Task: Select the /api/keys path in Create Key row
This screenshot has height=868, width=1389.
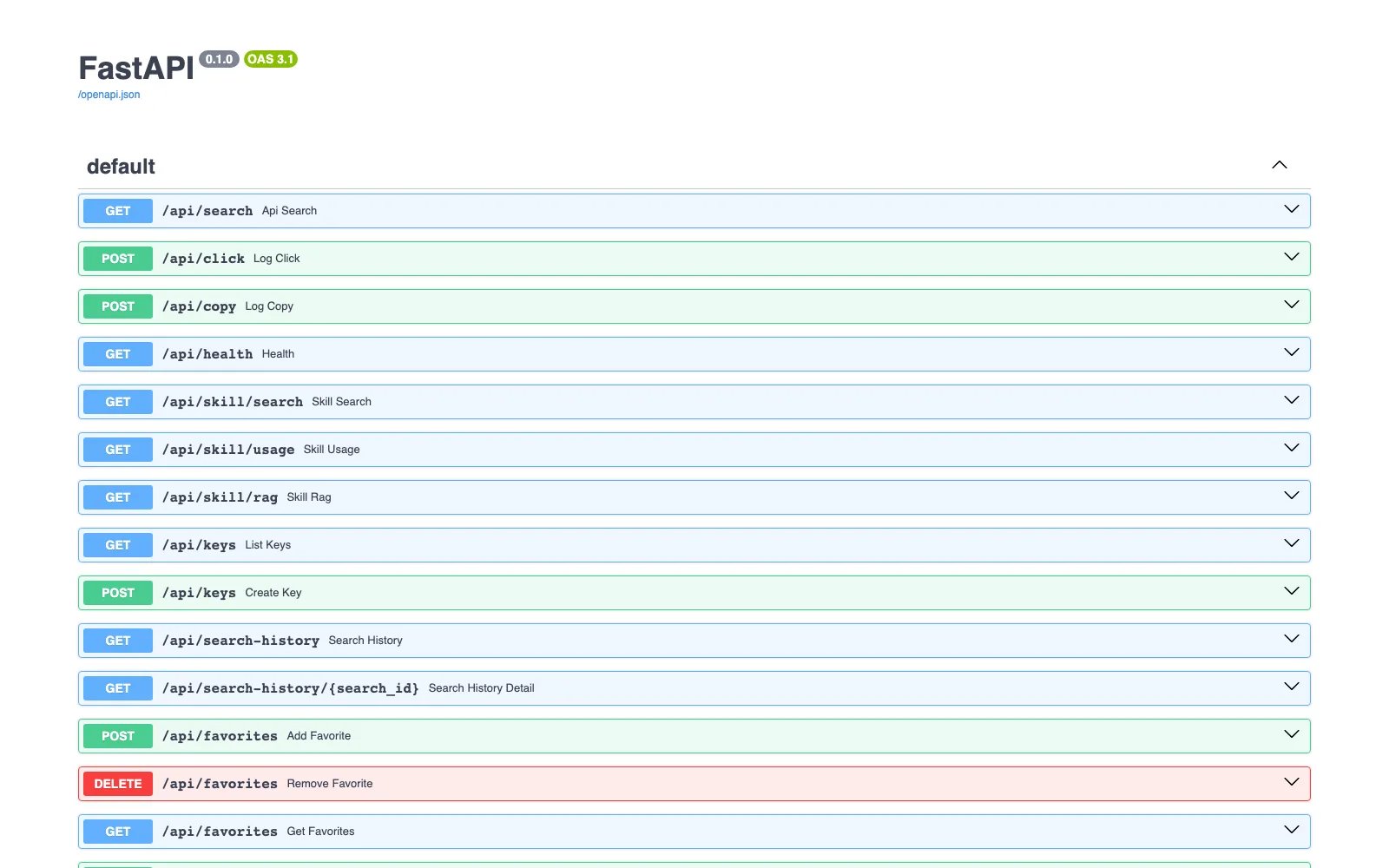Action: tap(199, 593)
